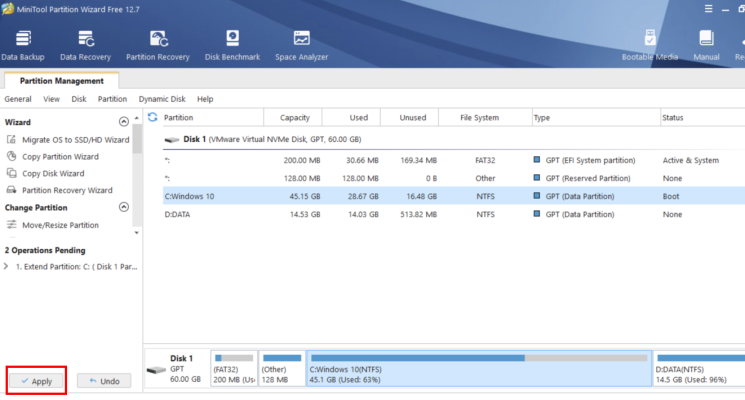Start Copy Partition Wizard
Screen dimensions: 745x400
pyautogui.click(x=60, y=156)
